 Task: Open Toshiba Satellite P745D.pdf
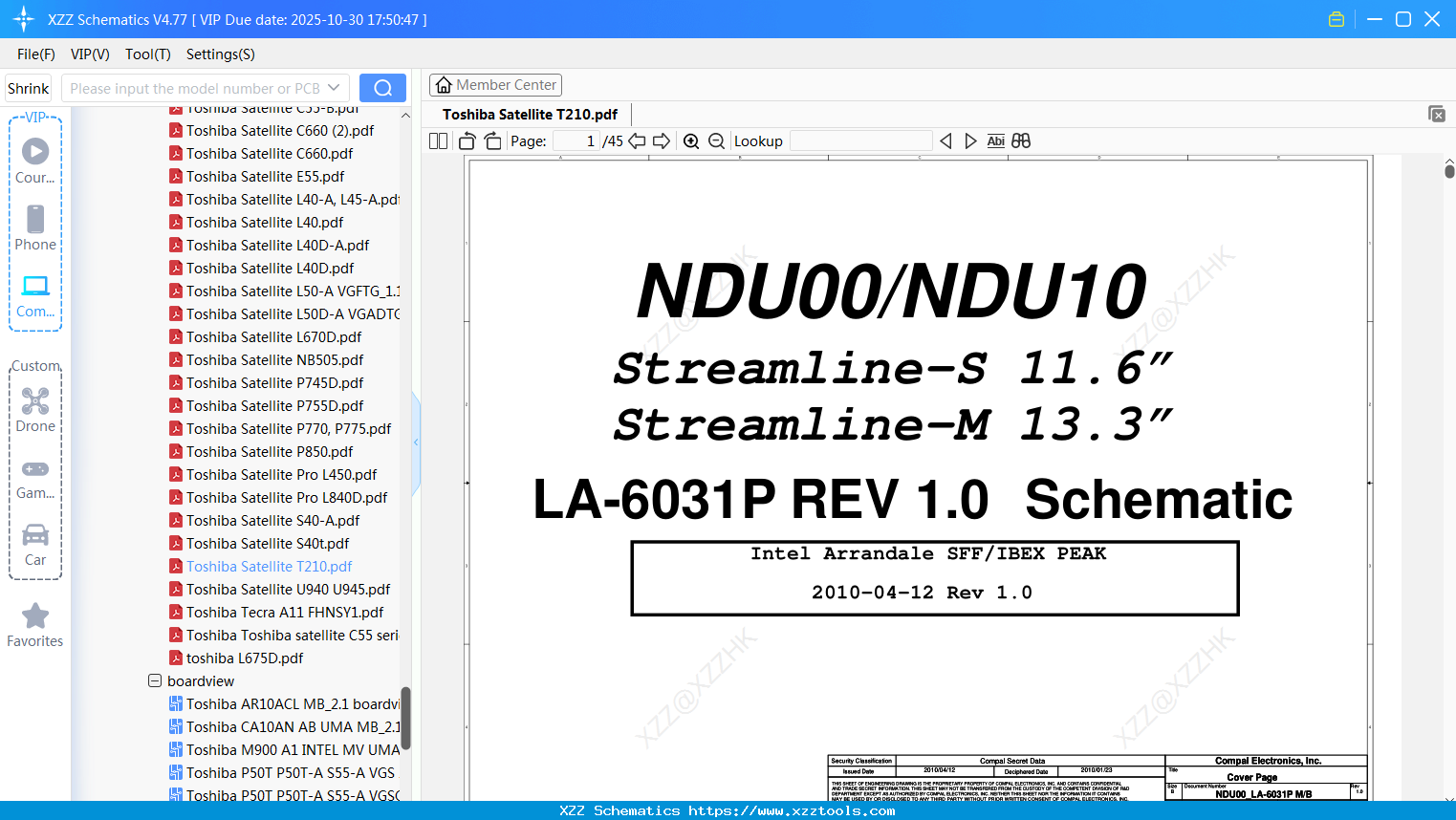pyautogui.click(x=266, y=383)
